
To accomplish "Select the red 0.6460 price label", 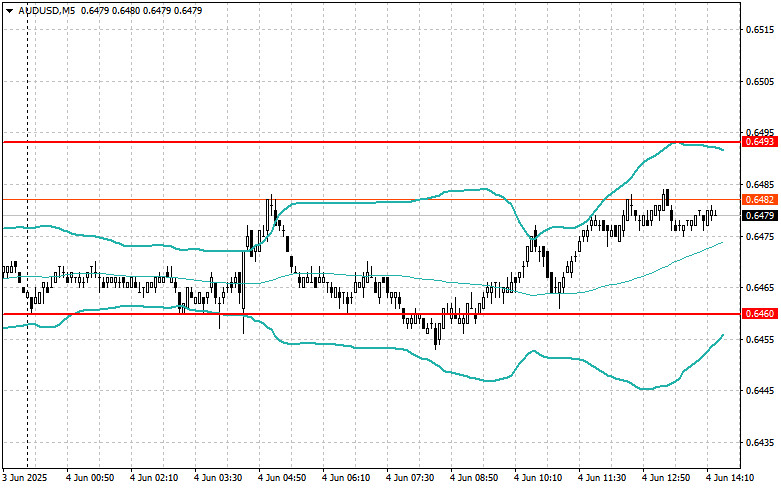I will 760,314.
